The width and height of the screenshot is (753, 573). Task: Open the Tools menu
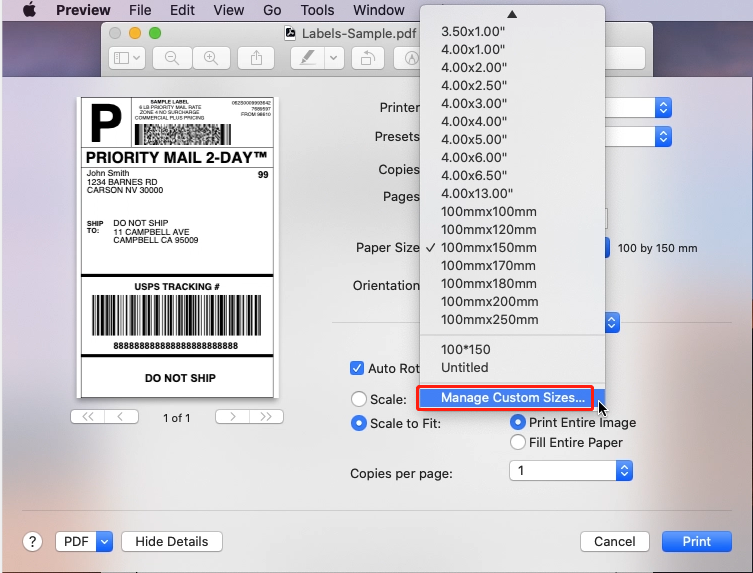pos(317,10)
